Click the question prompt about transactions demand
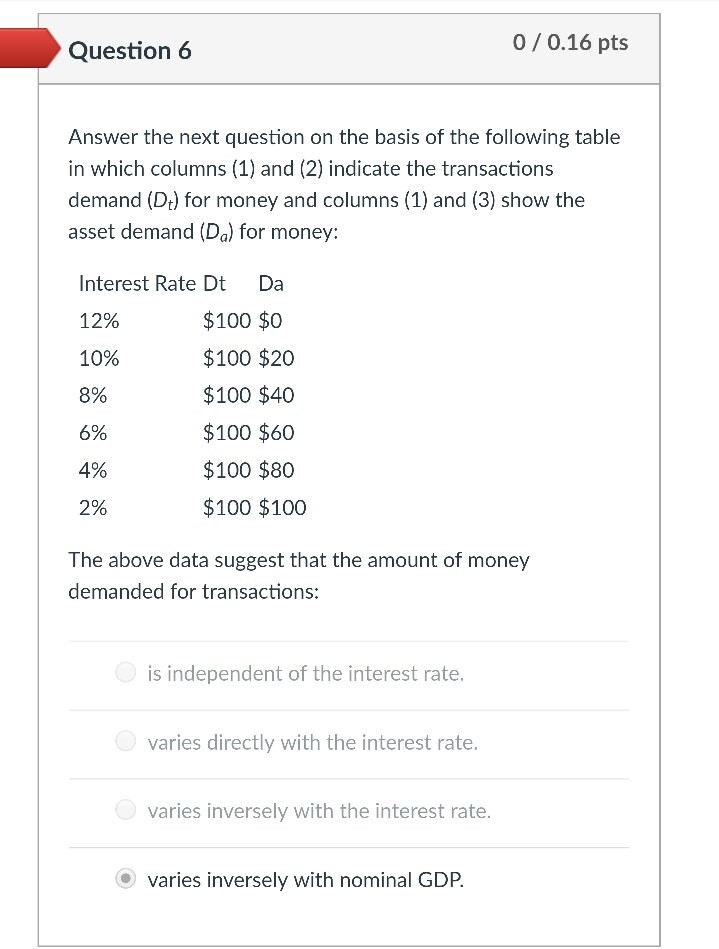 [297, 575]
